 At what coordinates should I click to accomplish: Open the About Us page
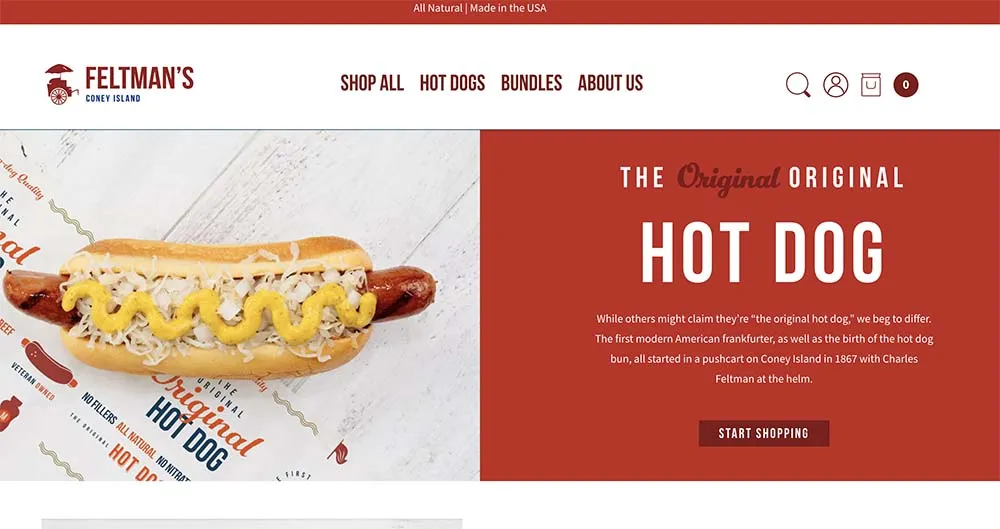(x=610, y=83)
